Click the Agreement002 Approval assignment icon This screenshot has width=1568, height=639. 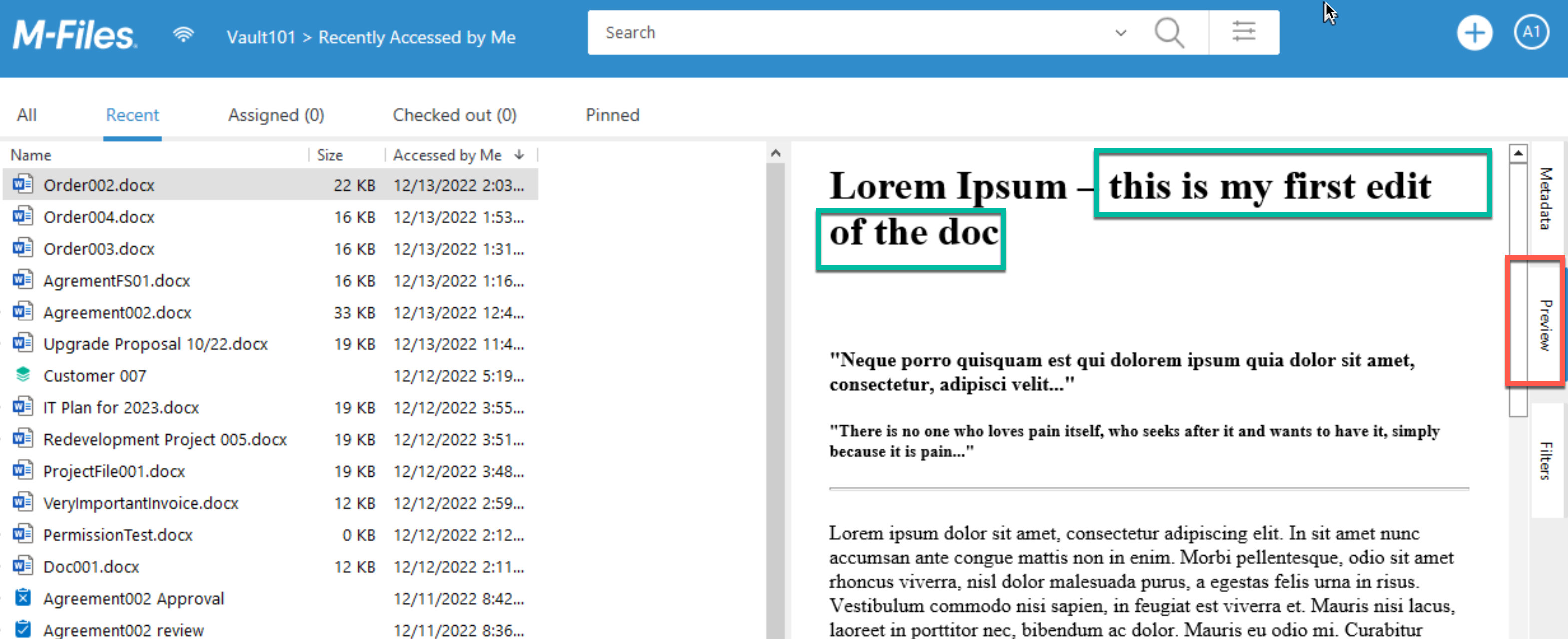23,597
